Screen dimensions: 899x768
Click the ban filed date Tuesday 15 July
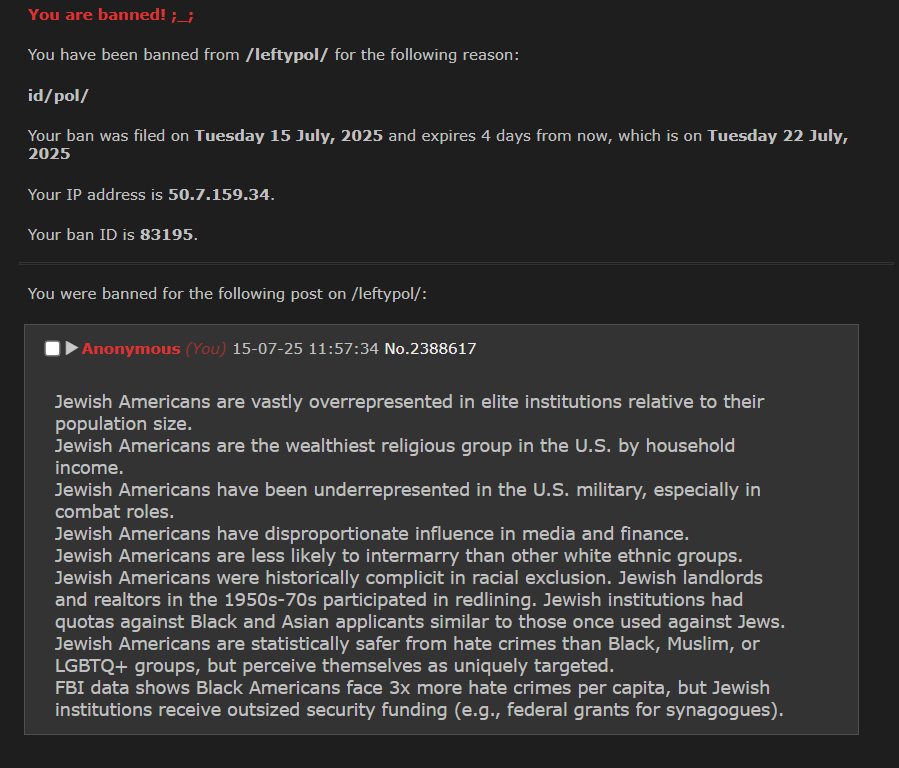click(288, 136)
